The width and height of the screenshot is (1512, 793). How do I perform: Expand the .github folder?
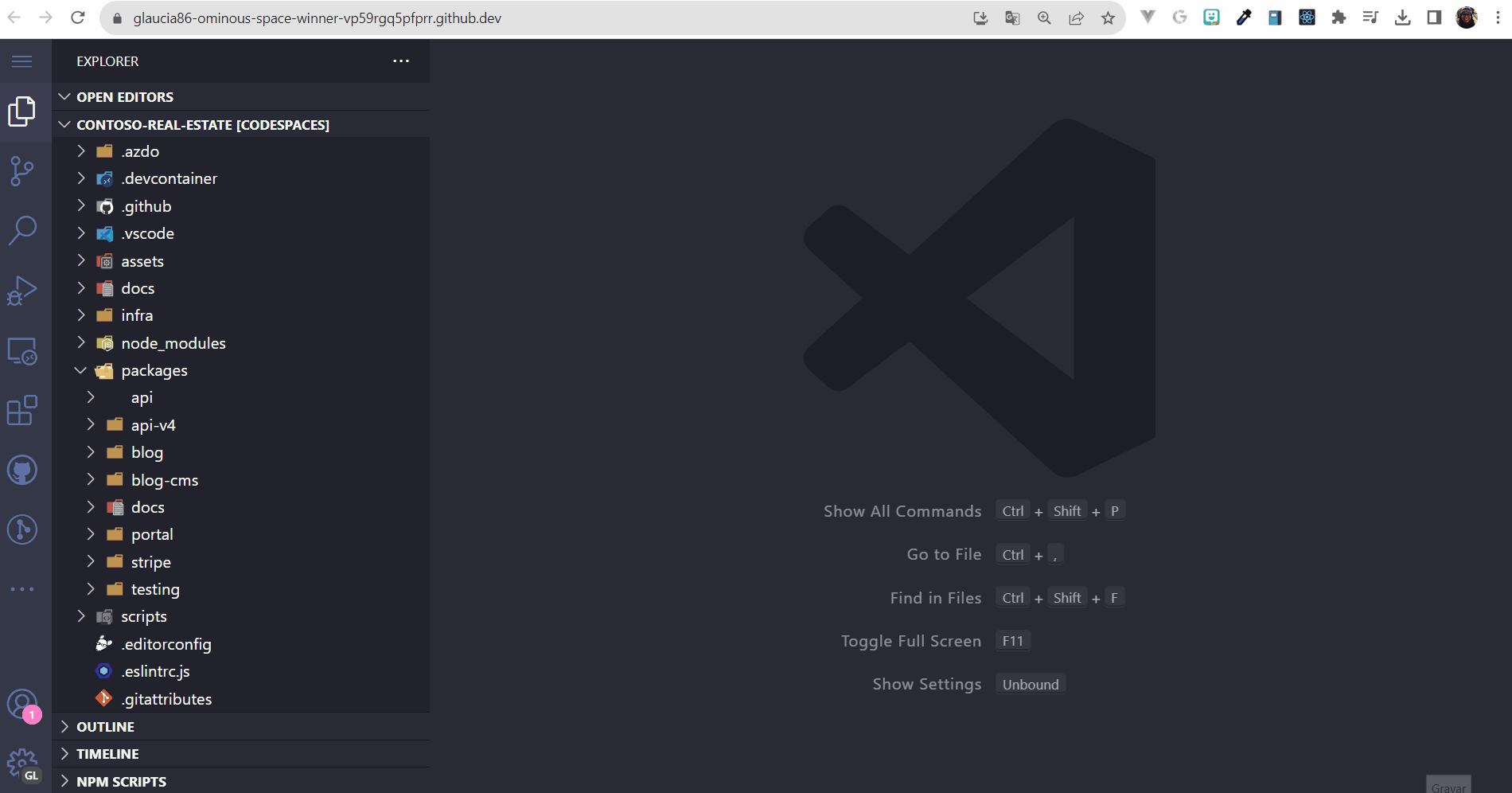coord(240,206)
